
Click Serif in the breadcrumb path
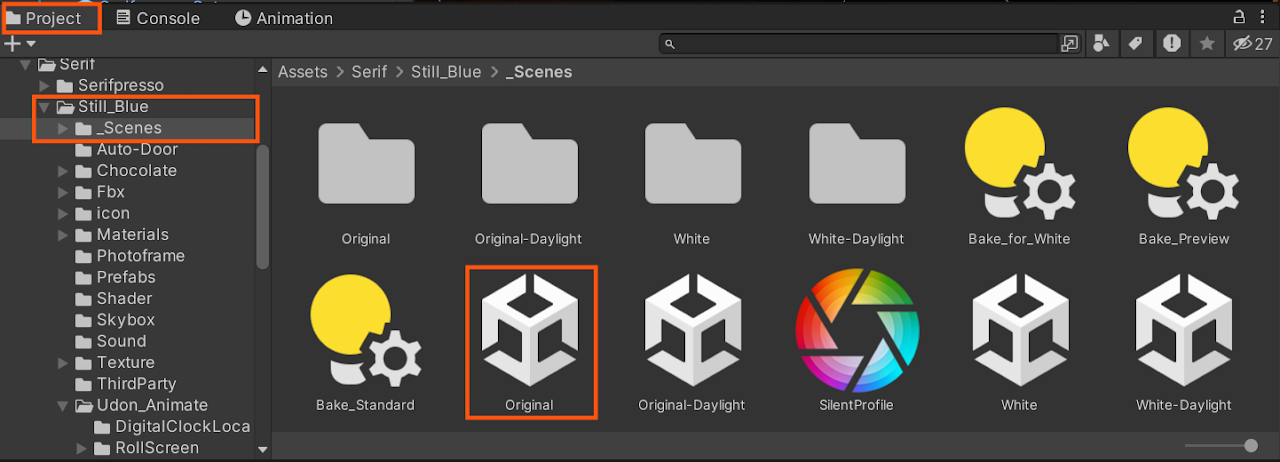pyautogui.click(x=368, y=72)
